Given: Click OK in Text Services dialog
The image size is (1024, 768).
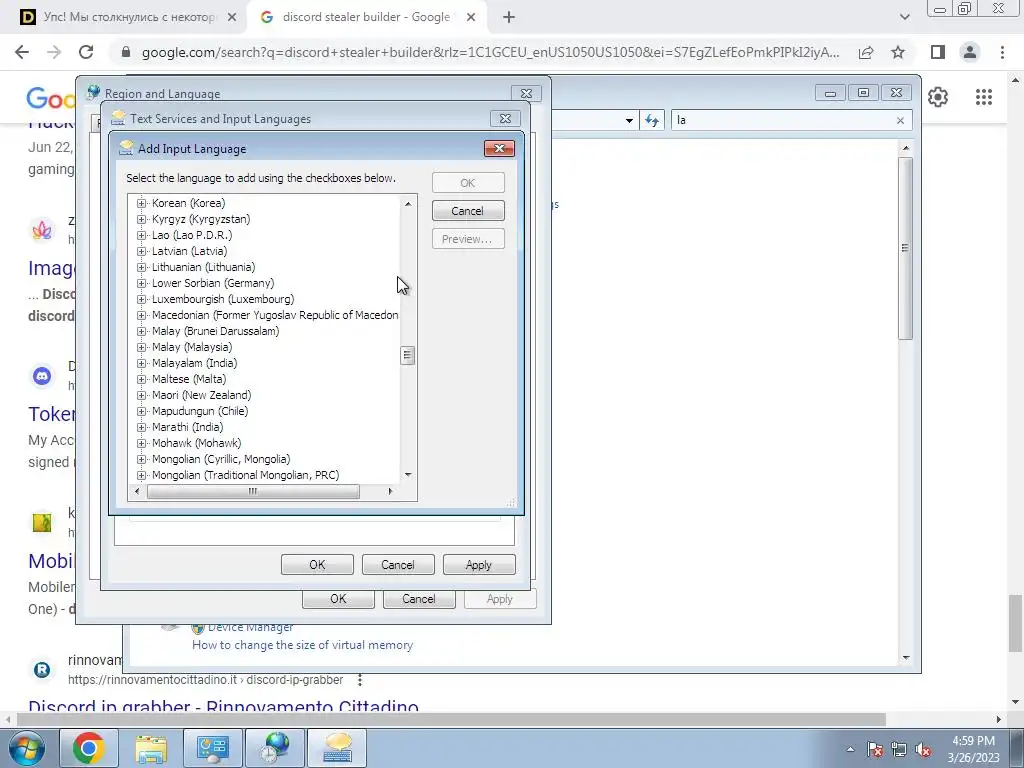Looking at the screenshot, I should point(317,565).
